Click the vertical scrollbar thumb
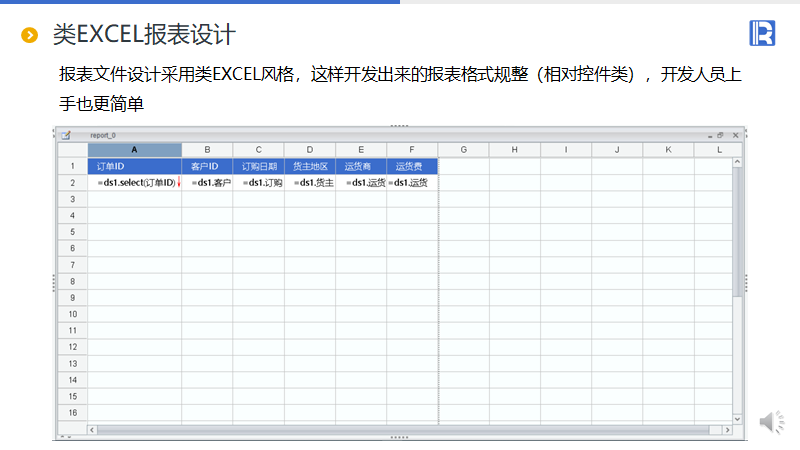 click(737, 232)
